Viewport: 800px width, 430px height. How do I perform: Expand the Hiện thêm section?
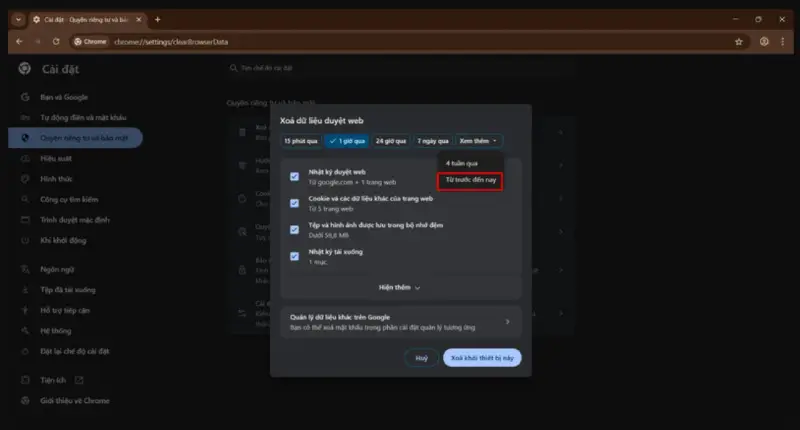[400, 288]
